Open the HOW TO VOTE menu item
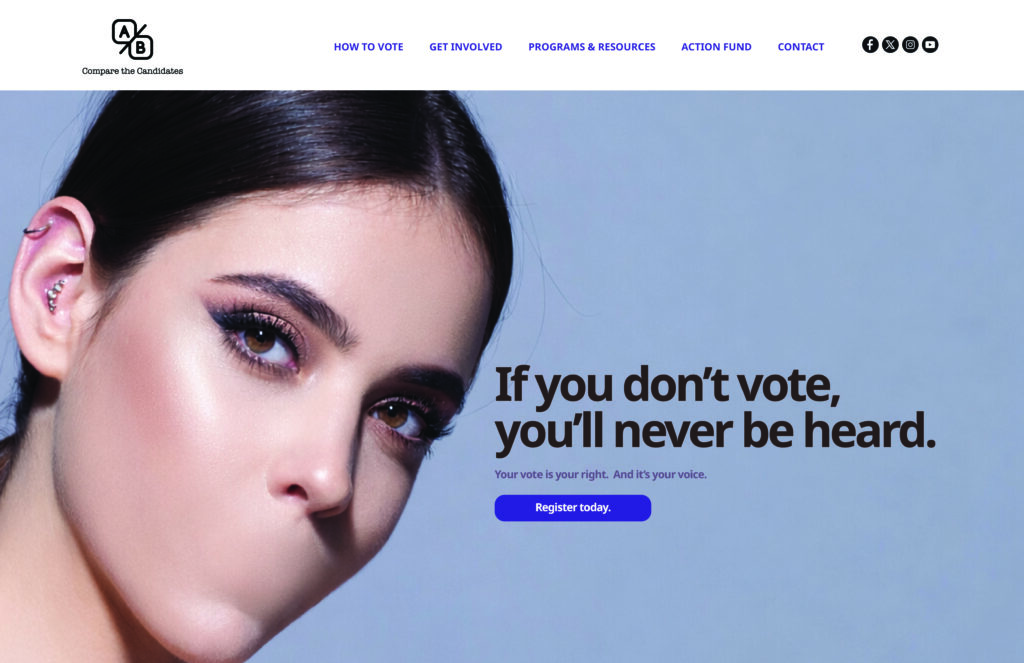 (x=368, y=47)
